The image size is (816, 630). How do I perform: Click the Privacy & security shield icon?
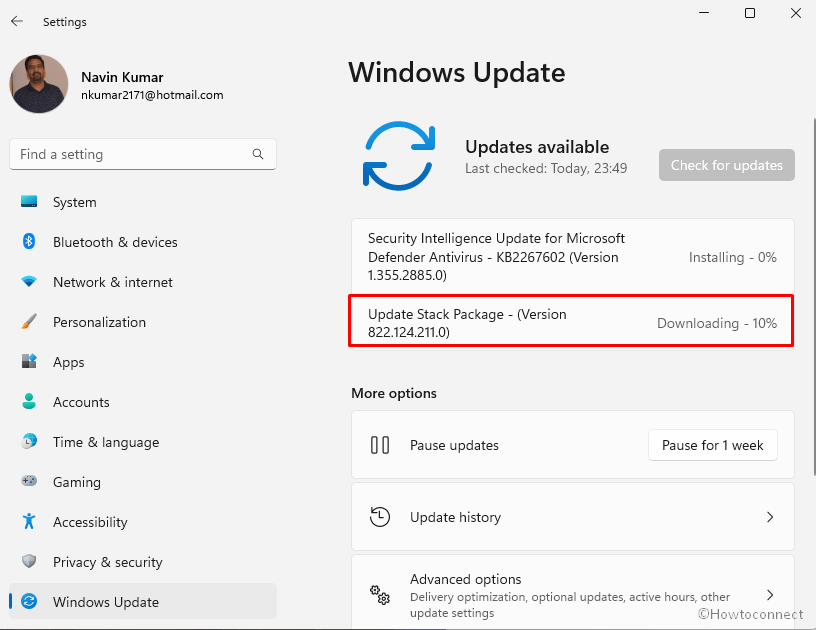coord(31,562)
